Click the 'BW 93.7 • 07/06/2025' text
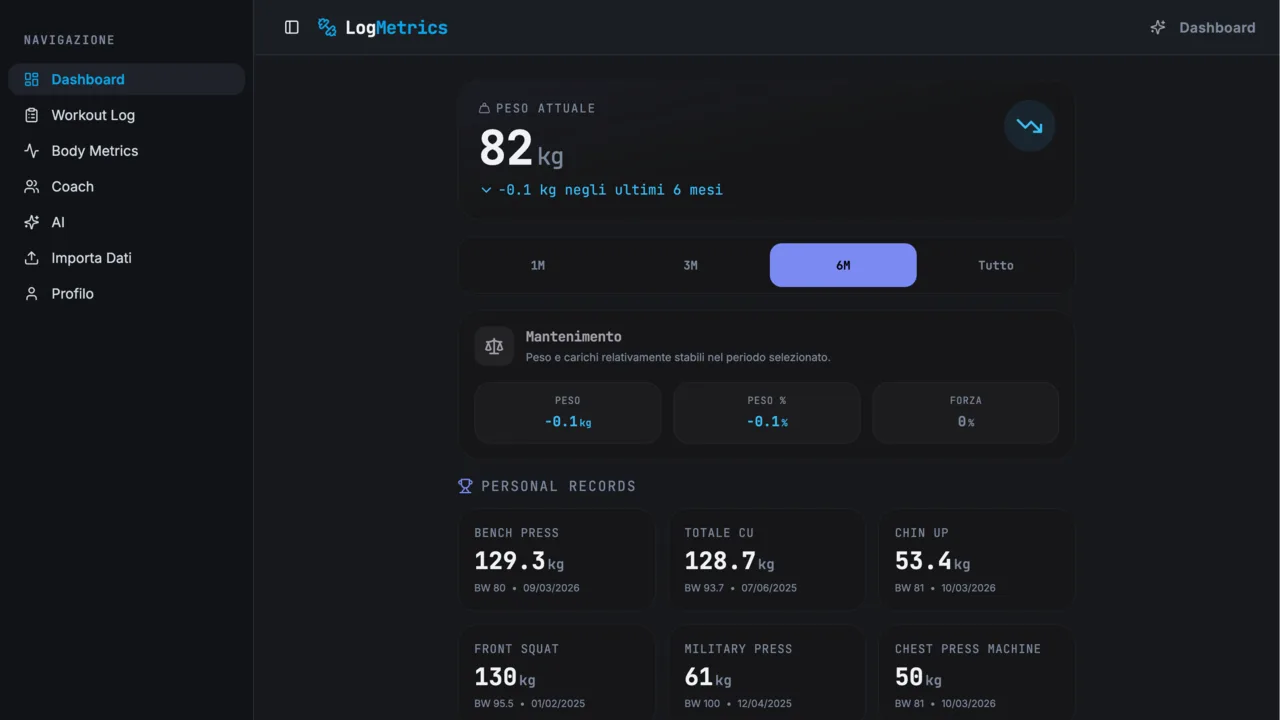The width and height of the screenshot is (1280, 720). tap(741, 588)
